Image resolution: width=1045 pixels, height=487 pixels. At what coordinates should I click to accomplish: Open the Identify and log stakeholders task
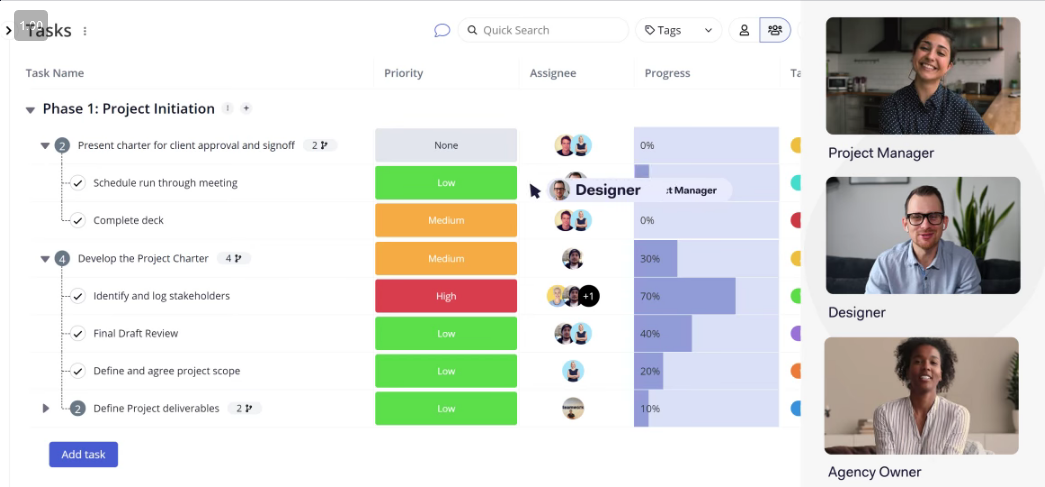click(x=161, y=296)
